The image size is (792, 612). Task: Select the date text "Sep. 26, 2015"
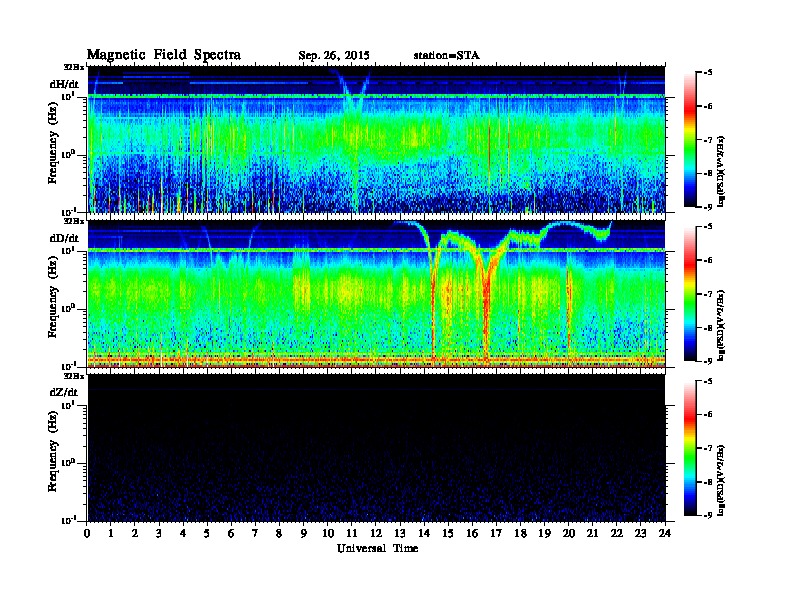pos(334,56)
